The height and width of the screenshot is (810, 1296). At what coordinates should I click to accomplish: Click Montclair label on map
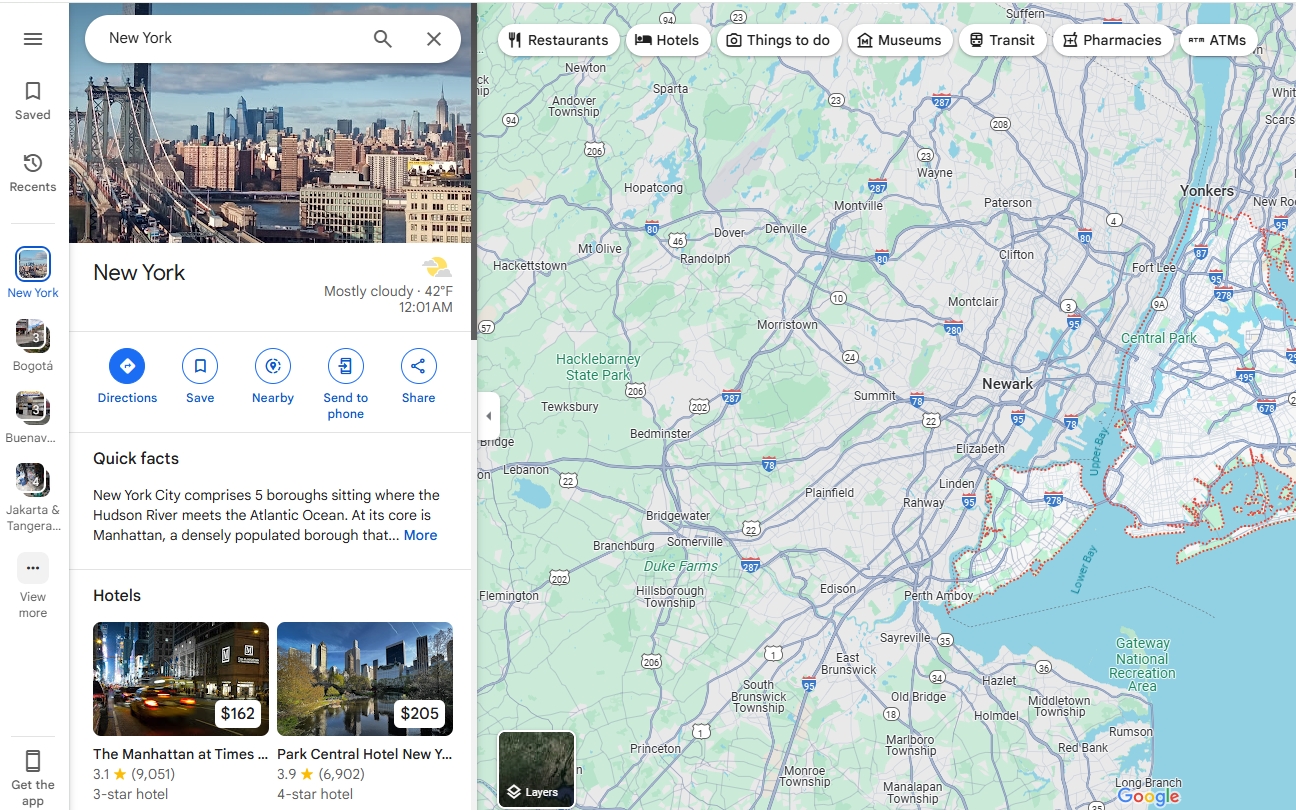973,302
